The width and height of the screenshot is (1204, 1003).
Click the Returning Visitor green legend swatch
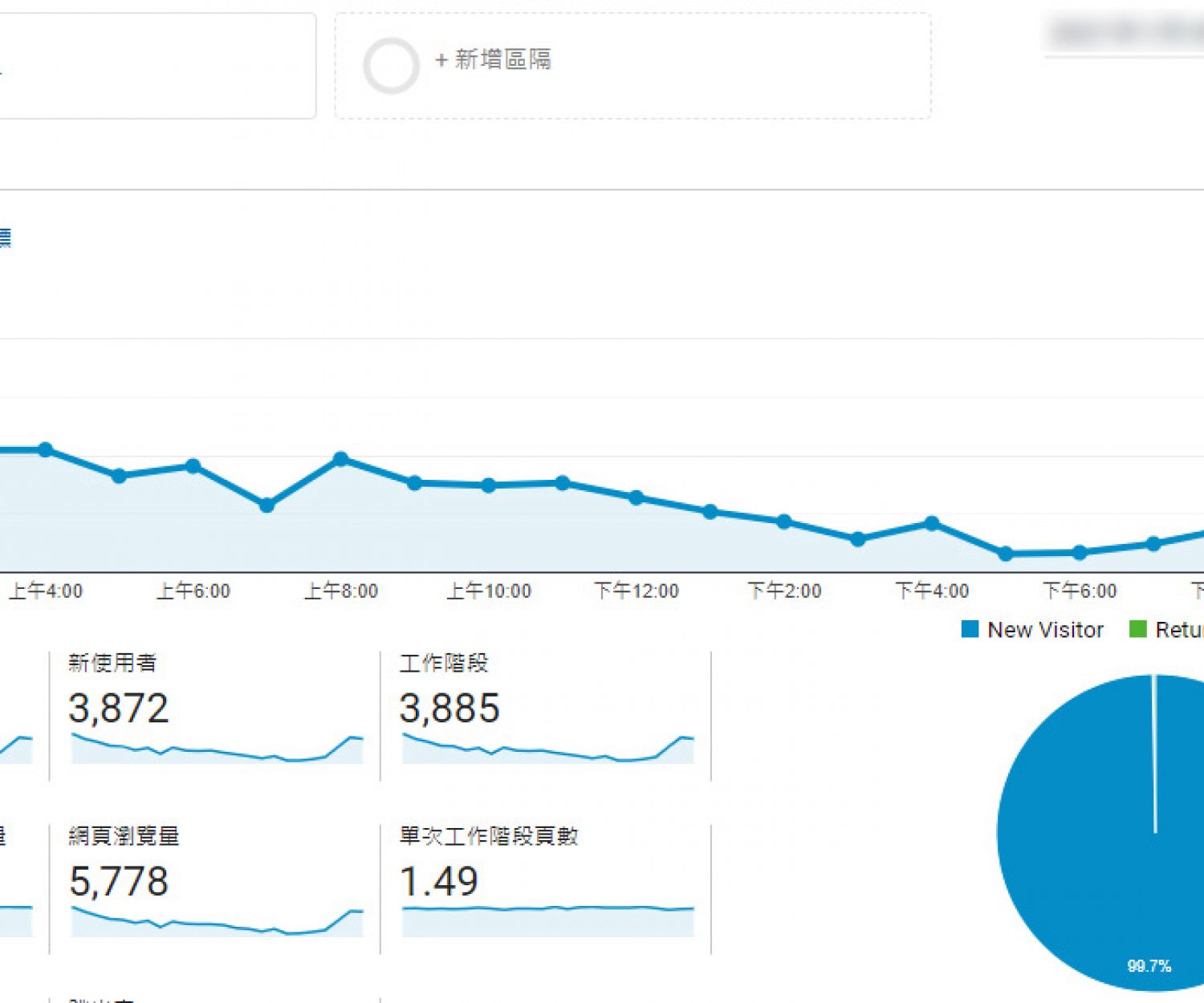click(1137, 630)
